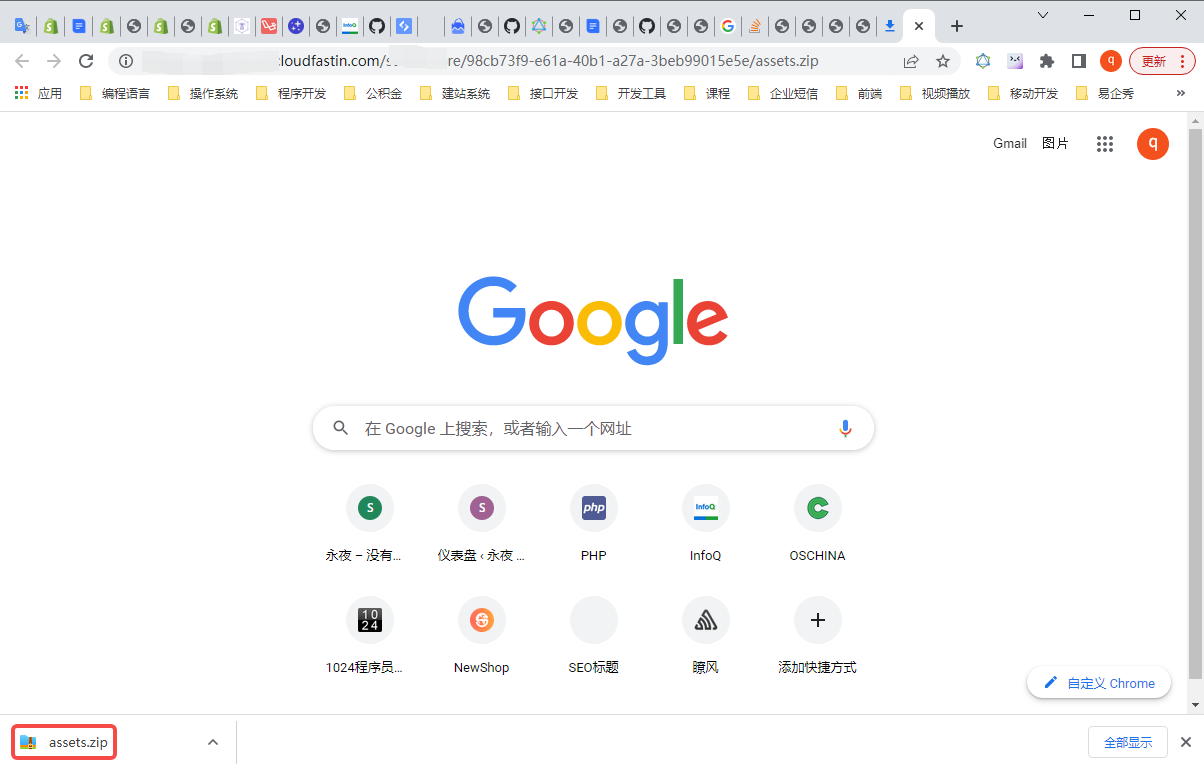
Task: Close the current active tab
Action: coord(919,26)
